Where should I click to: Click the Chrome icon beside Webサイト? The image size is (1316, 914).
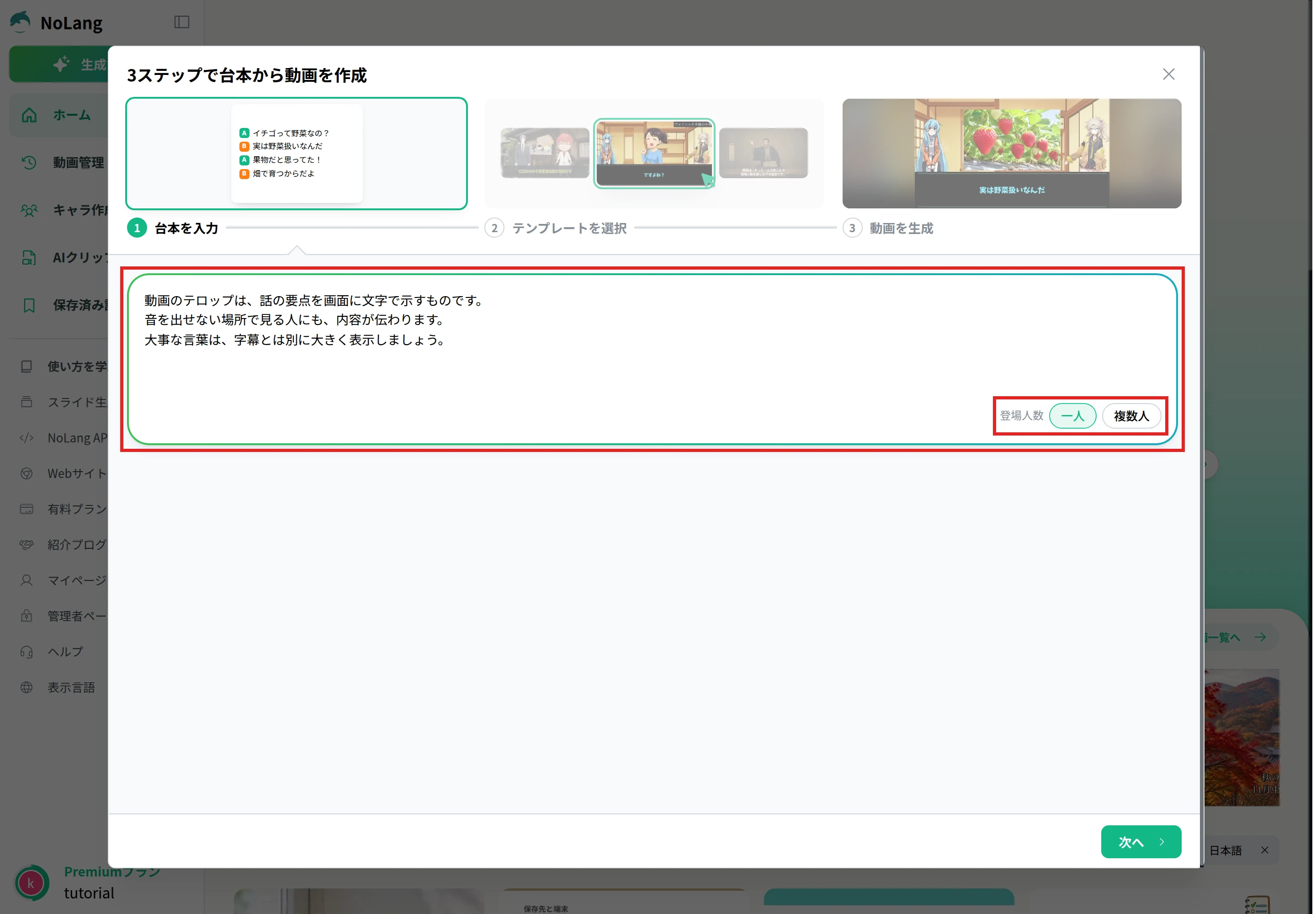(27, 473)
